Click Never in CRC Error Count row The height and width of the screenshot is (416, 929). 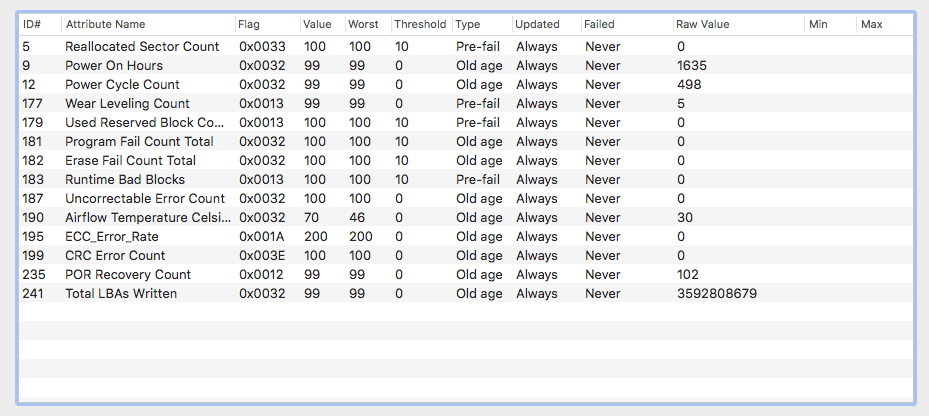click(603, 255)
